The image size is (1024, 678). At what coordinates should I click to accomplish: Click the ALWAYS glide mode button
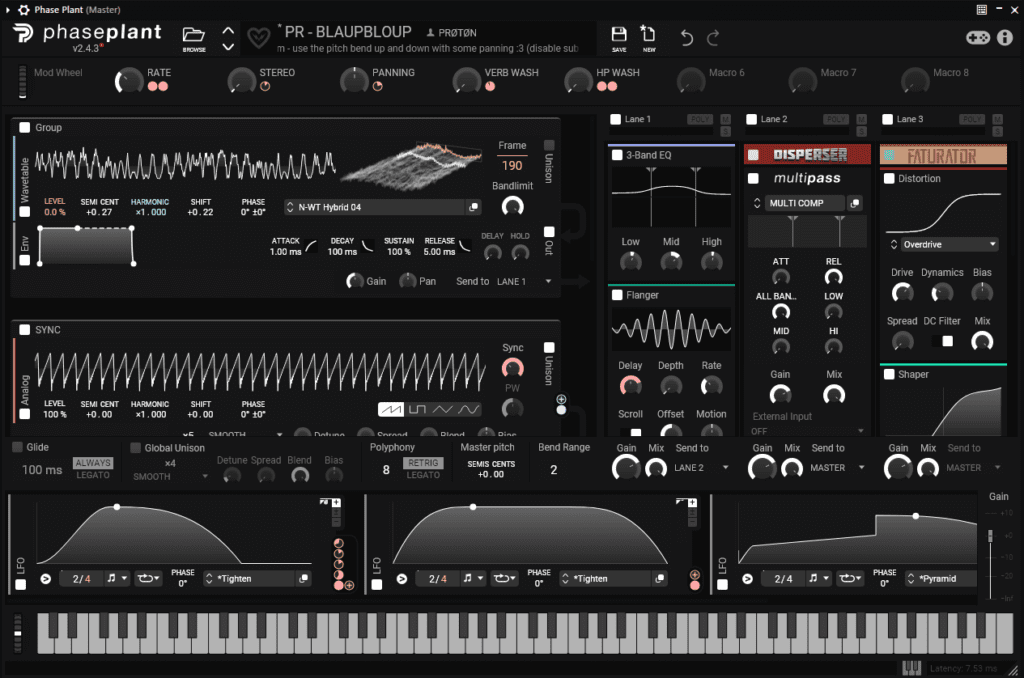coord(93,463)
